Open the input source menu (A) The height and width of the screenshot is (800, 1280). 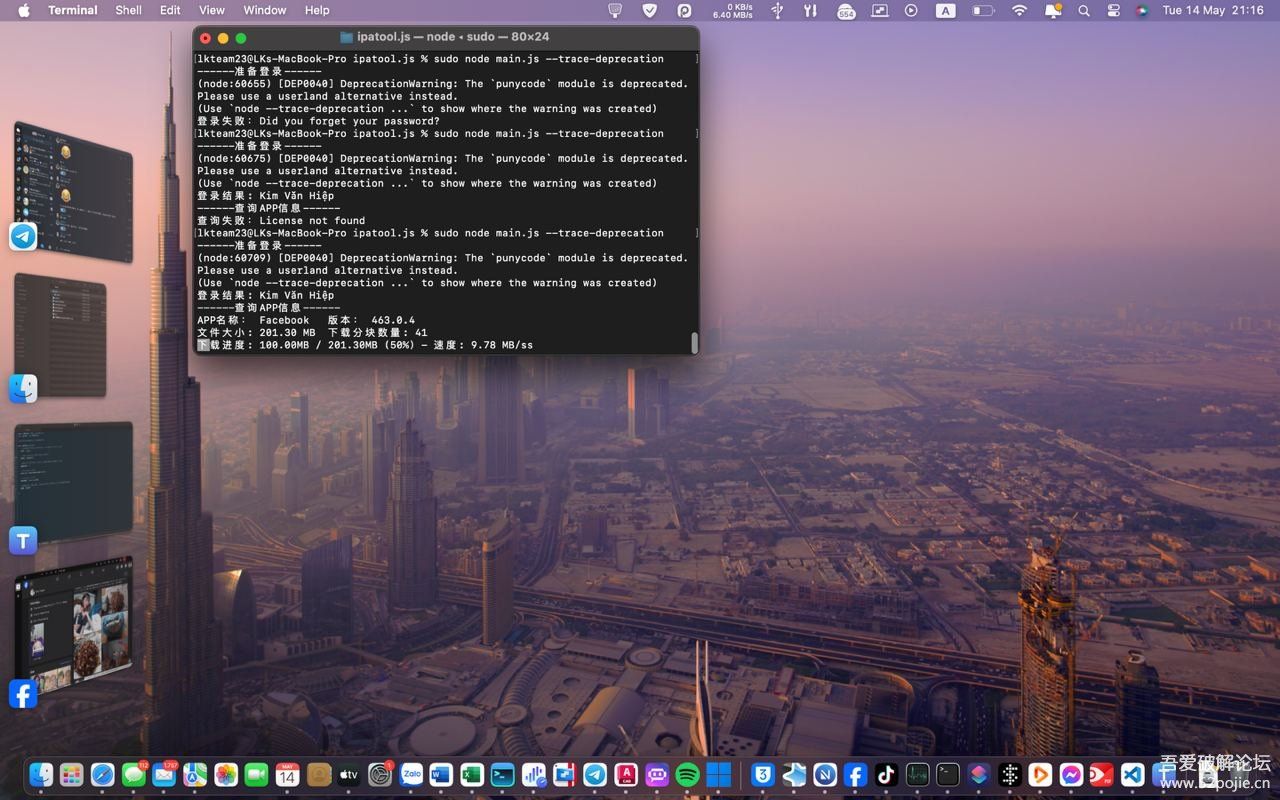945,10
